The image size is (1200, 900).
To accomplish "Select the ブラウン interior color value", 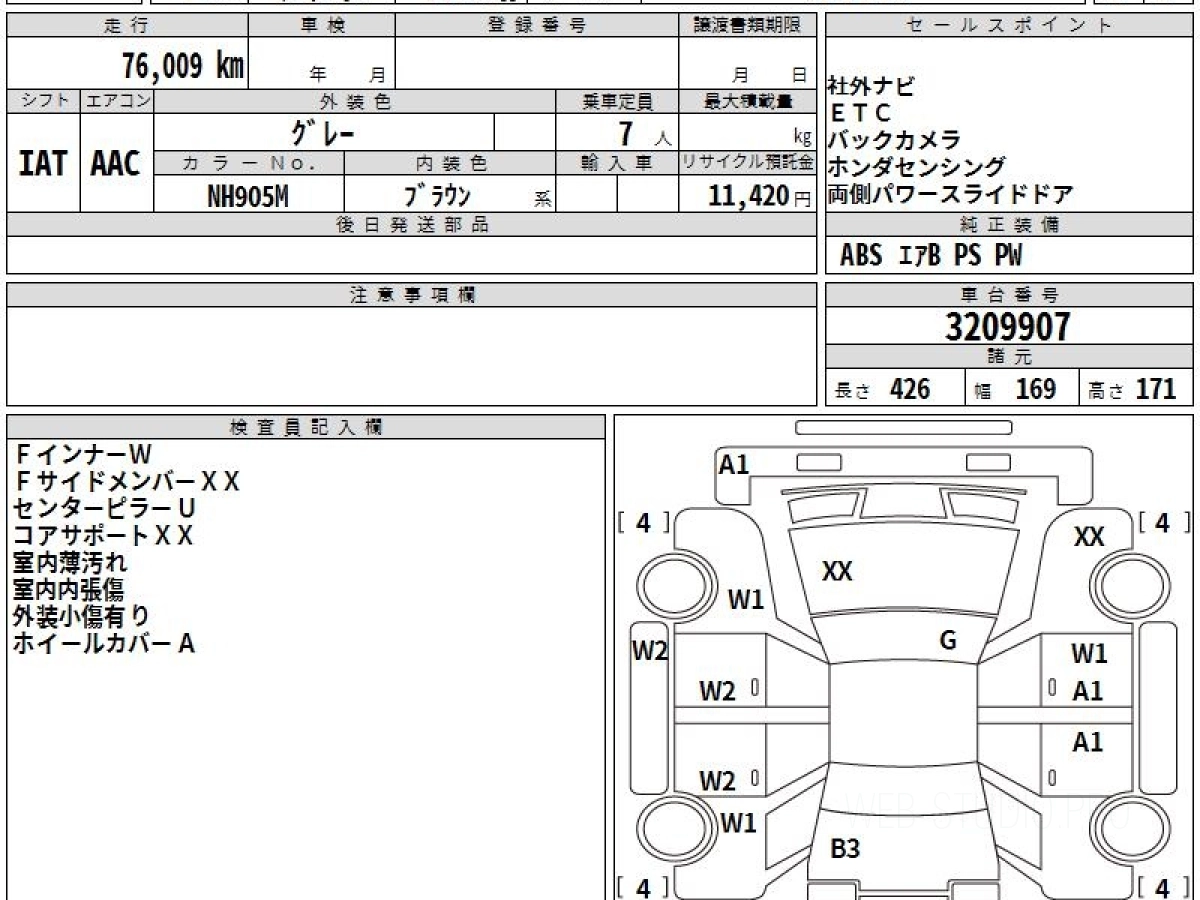I will pos(437,197).
